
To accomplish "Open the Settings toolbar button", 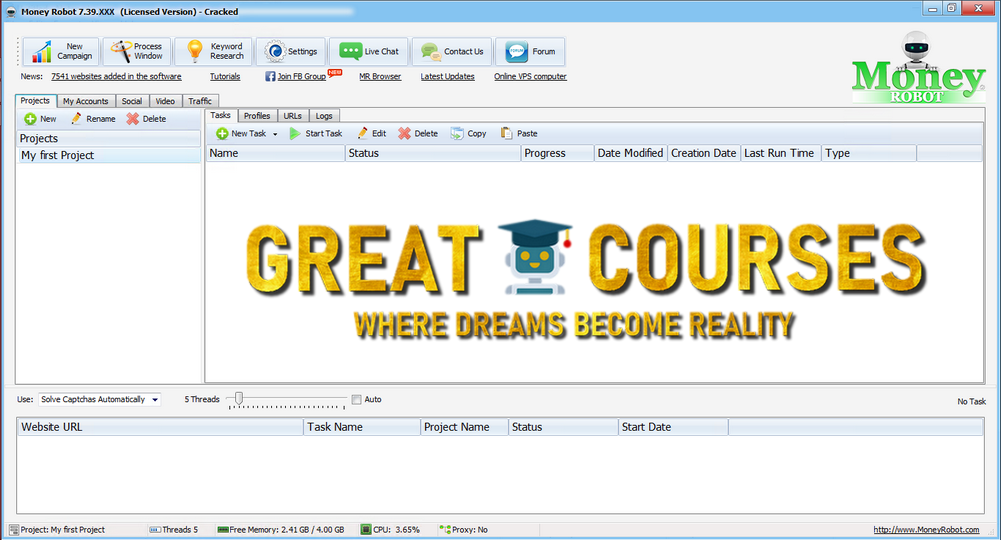I will [291, 51].
